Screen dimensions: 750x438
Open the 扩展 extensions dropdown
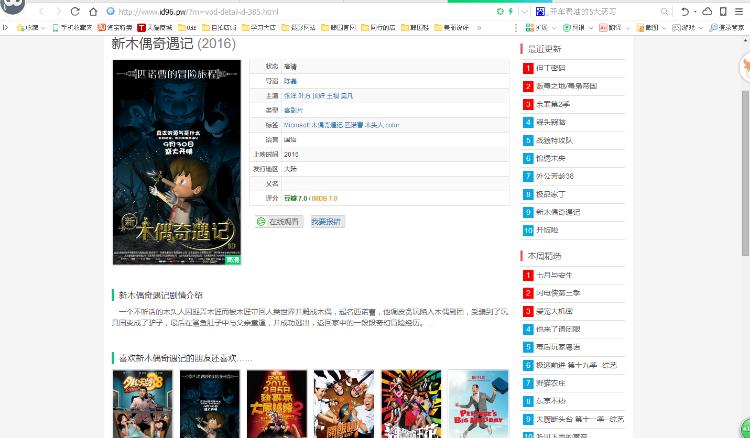pyautogui.click(x=539, y=28)
